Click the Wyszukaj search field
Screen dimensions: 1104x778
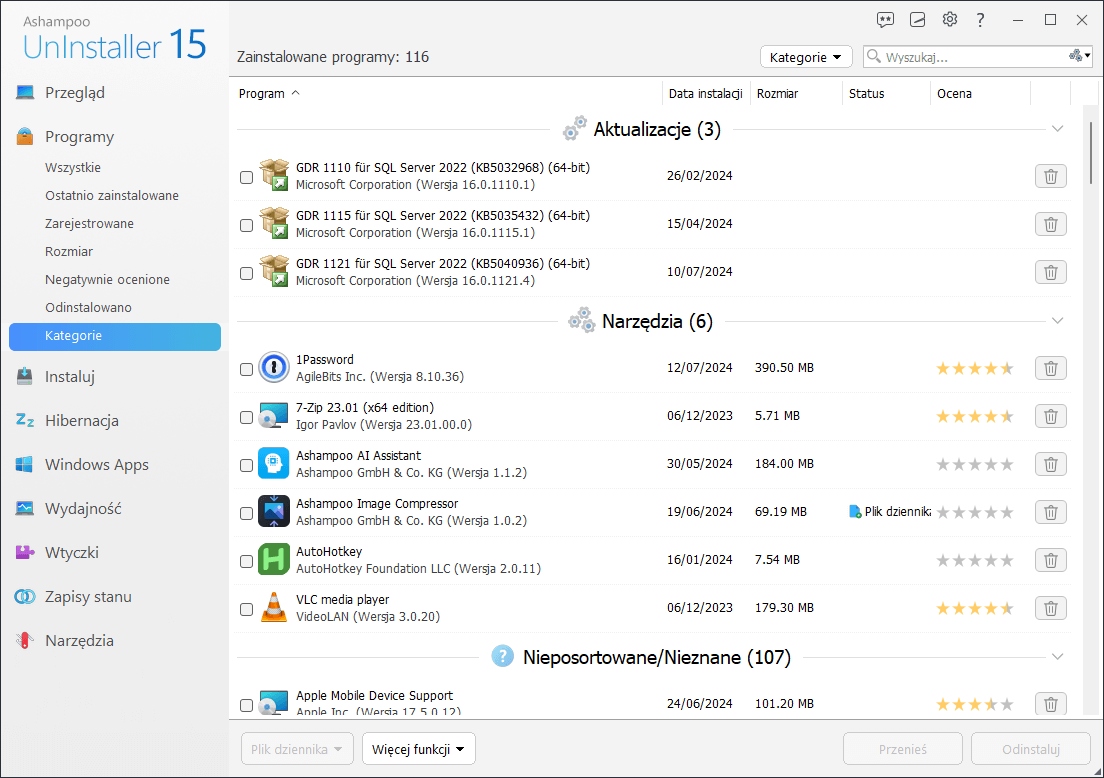click(970, 57)
